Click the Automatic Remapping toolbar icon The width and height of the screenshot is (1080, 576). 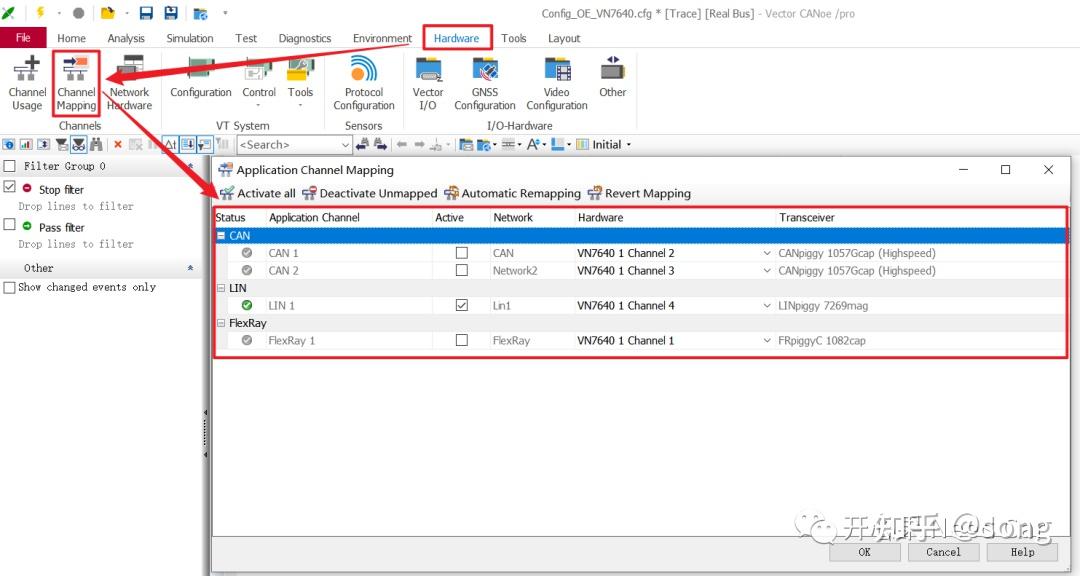tap(512, 194)
